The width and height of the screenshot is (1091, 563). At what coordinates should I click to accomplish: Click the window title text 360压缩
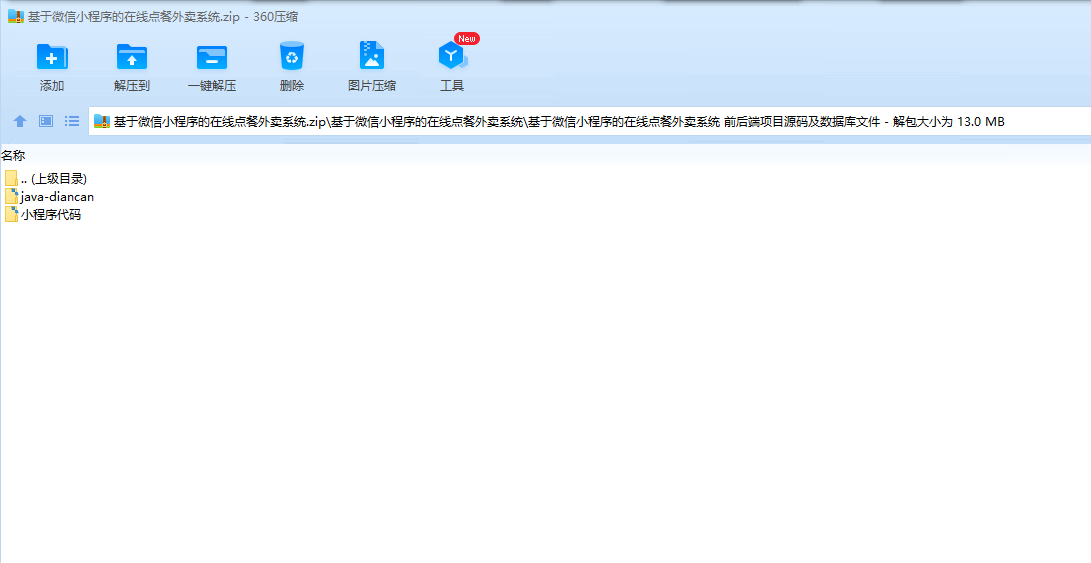click(276, 17)
